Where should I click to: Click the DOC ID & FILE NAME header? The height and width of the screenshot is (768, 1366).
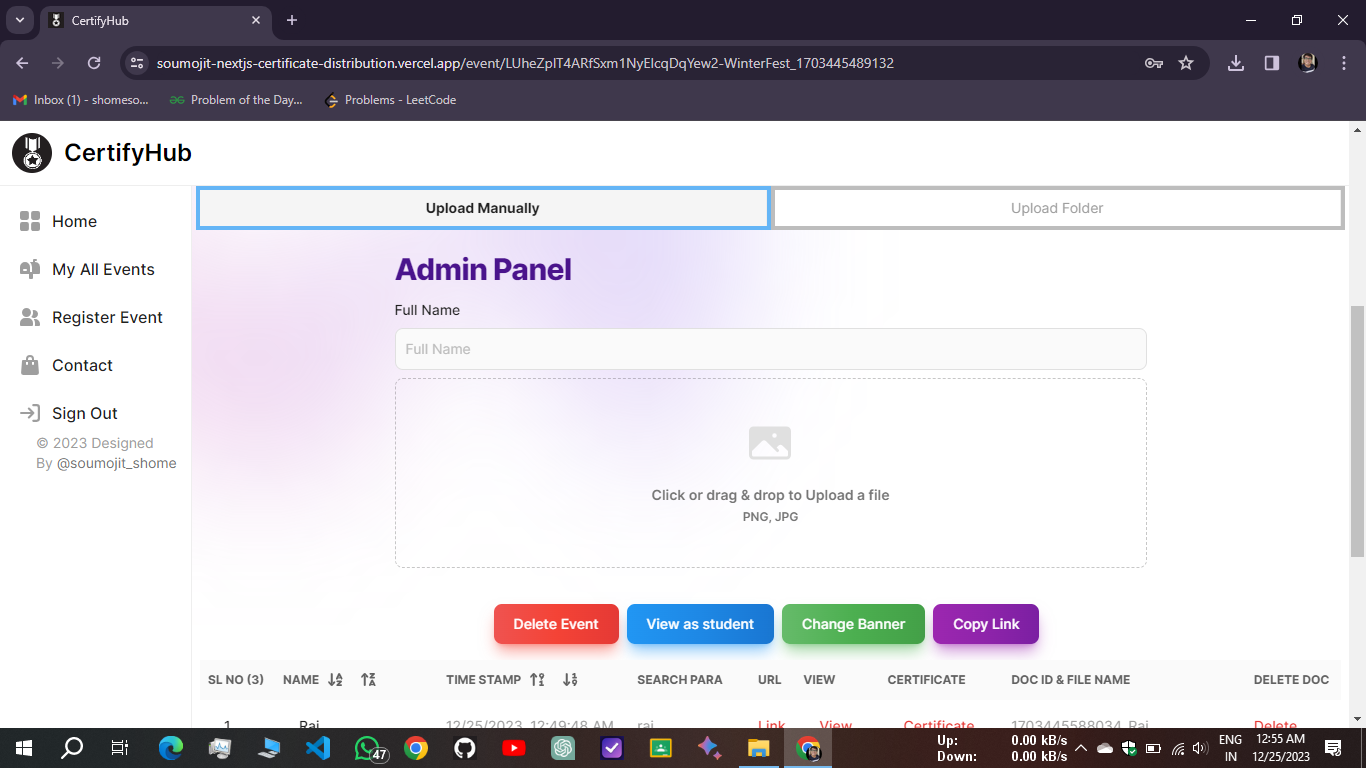pos(1071,679)
